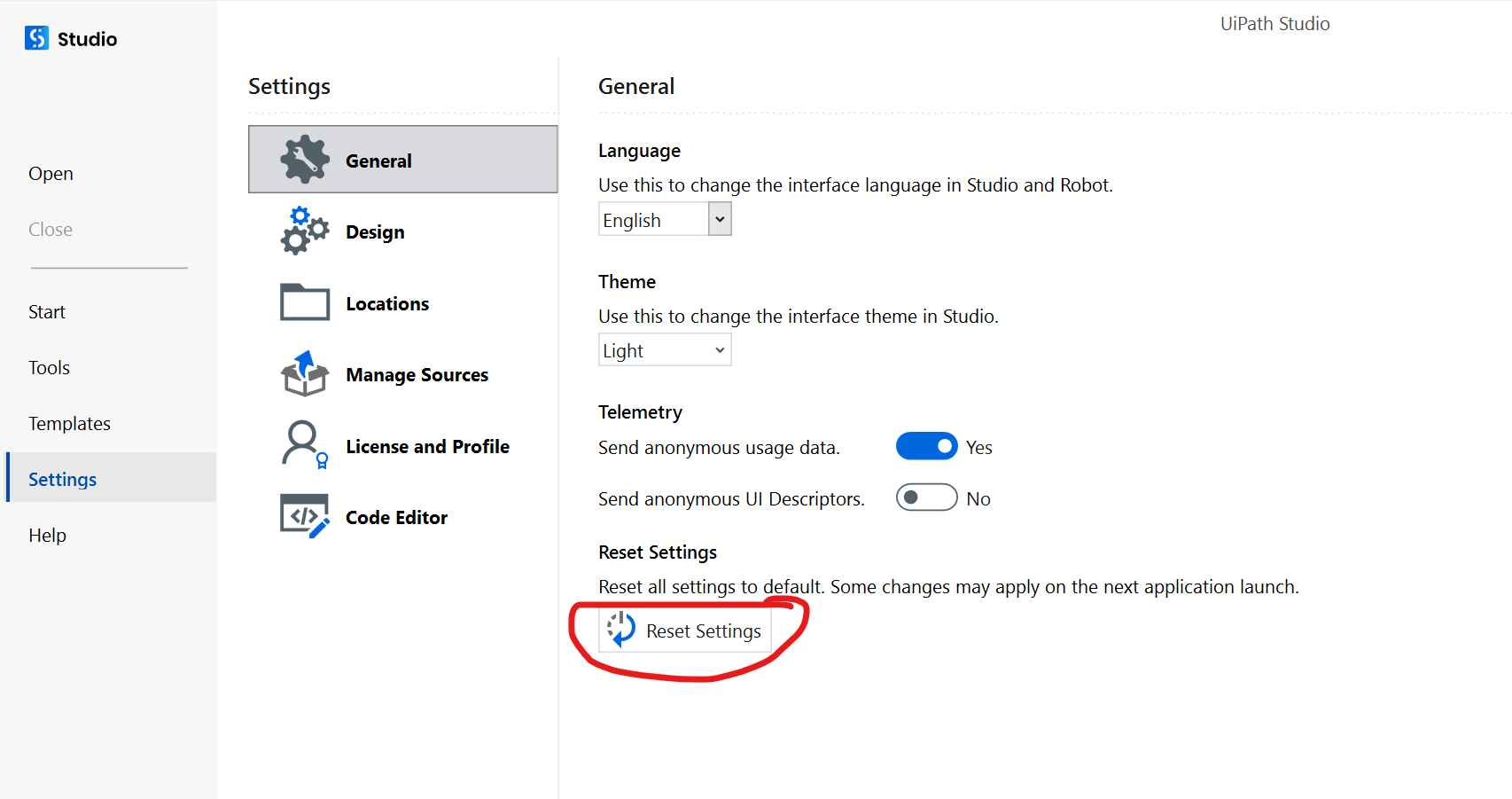
Task: Open the Templates menu item
Action: coord(69,424)
